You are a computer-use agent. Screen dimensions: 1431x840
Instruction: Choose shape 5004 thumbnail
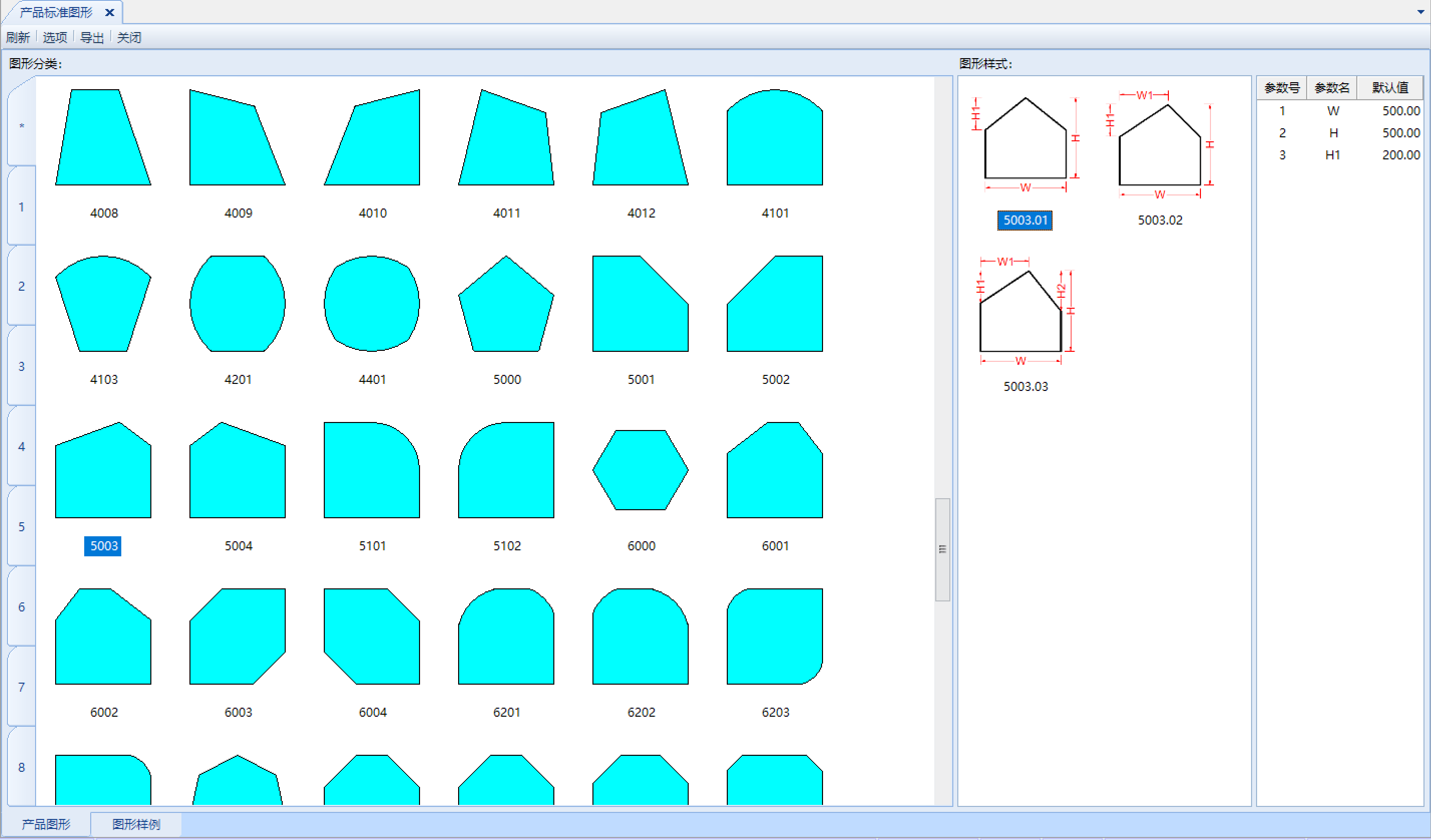coord(238,470)
